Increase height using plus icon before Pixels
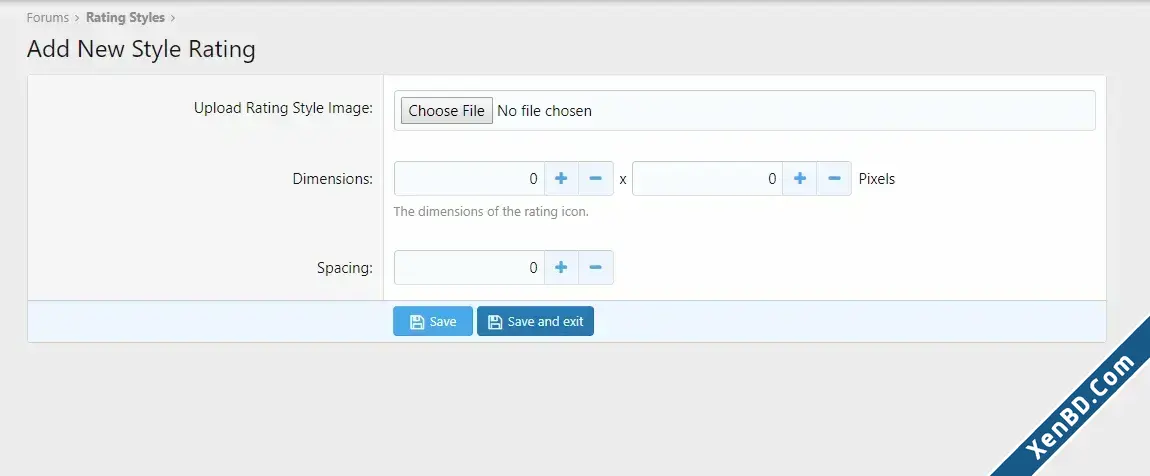The image size is (1150, 476). coord(799,178)
